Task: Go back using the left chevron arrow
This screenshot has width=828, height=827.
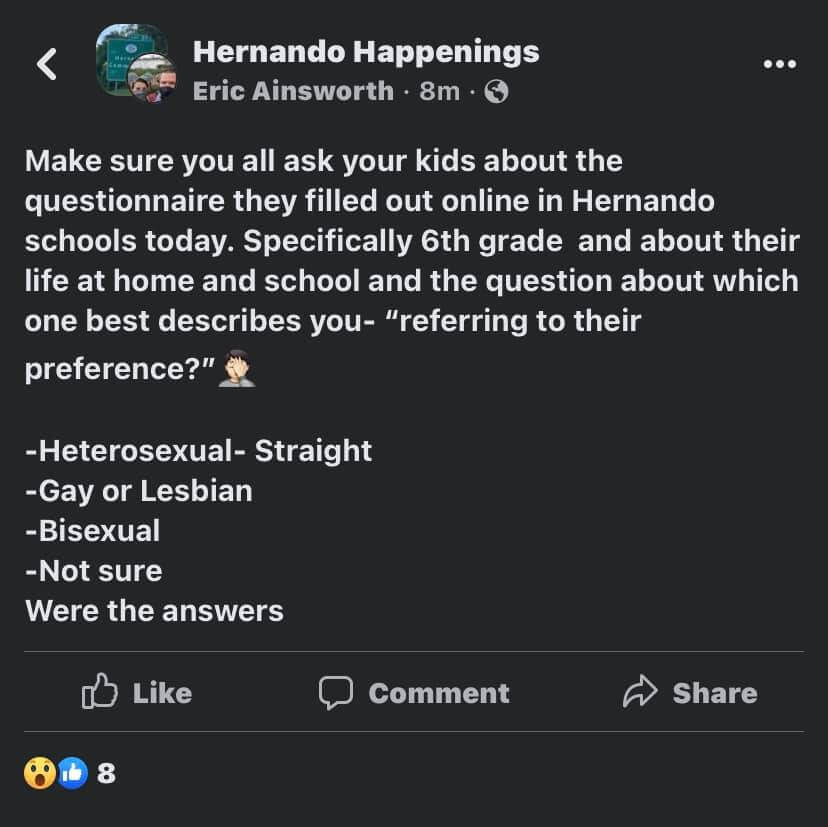Action: coord(46,64)
